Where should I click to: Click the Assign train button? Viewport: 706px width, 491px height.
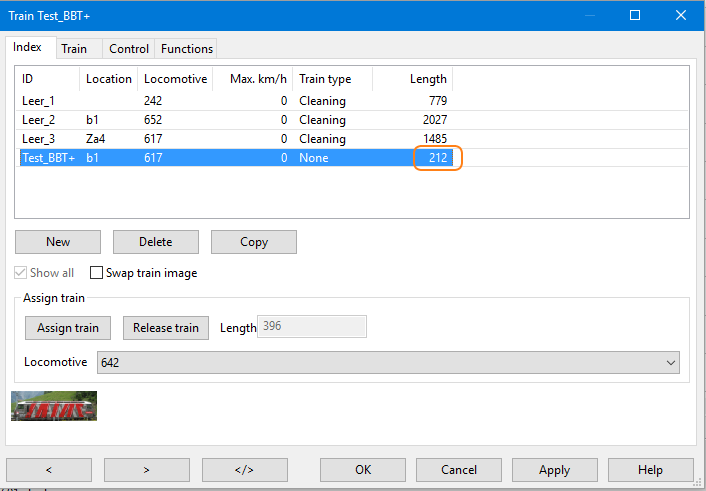click(68, 327)
